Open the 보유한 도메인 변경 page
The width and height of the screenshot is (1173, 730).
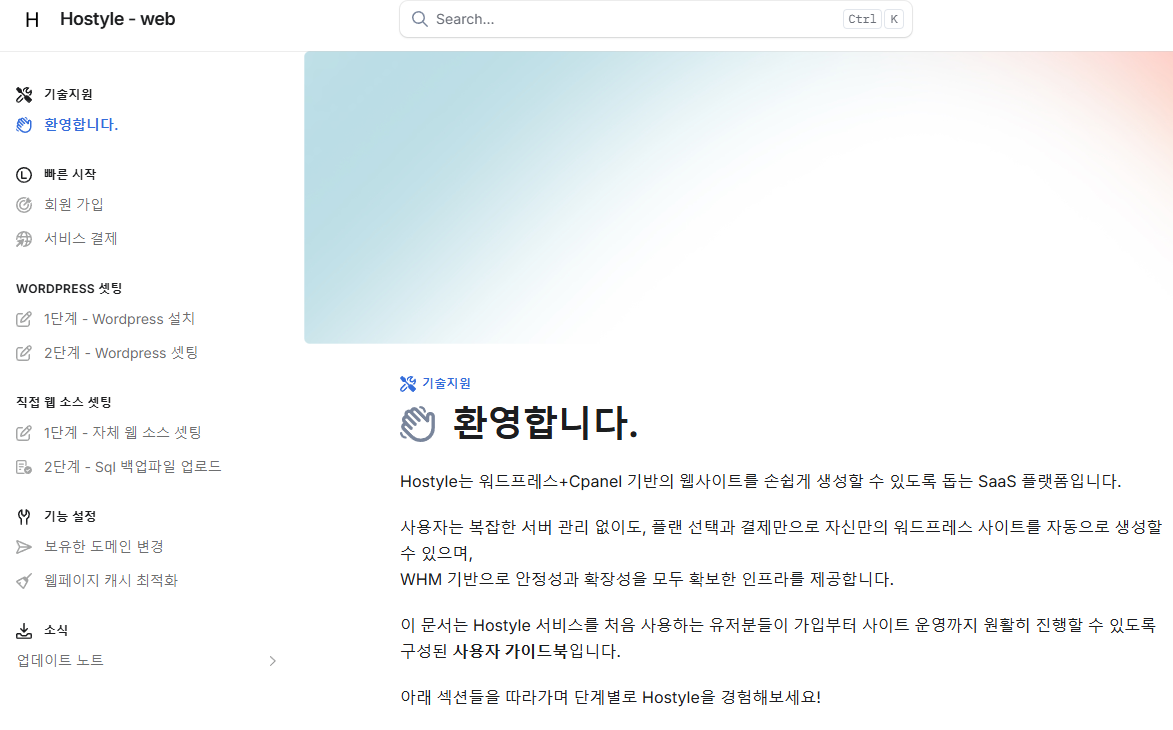pyautogui.click(x=103, y=546)
